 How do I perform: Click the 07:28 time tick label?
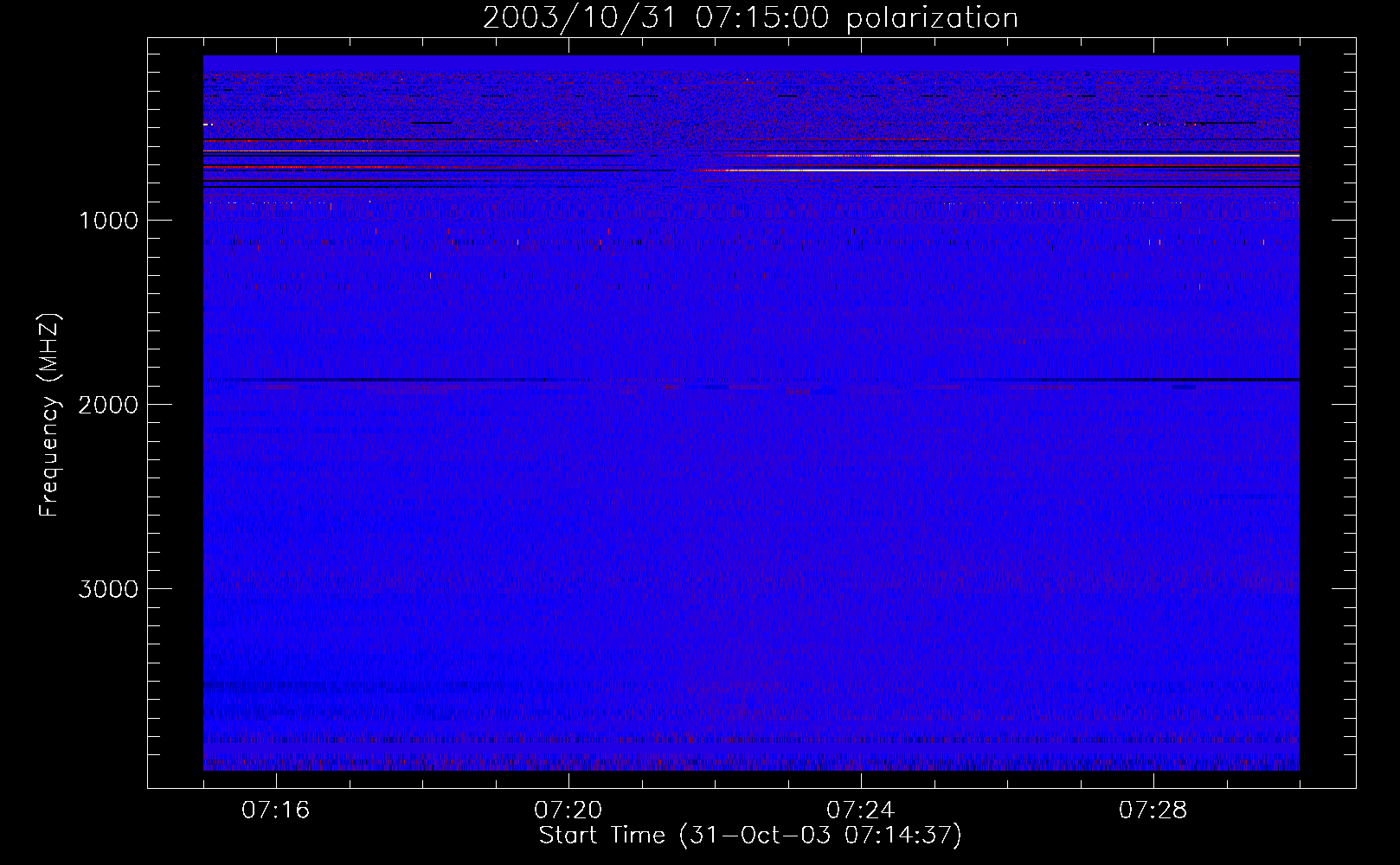1153,811
